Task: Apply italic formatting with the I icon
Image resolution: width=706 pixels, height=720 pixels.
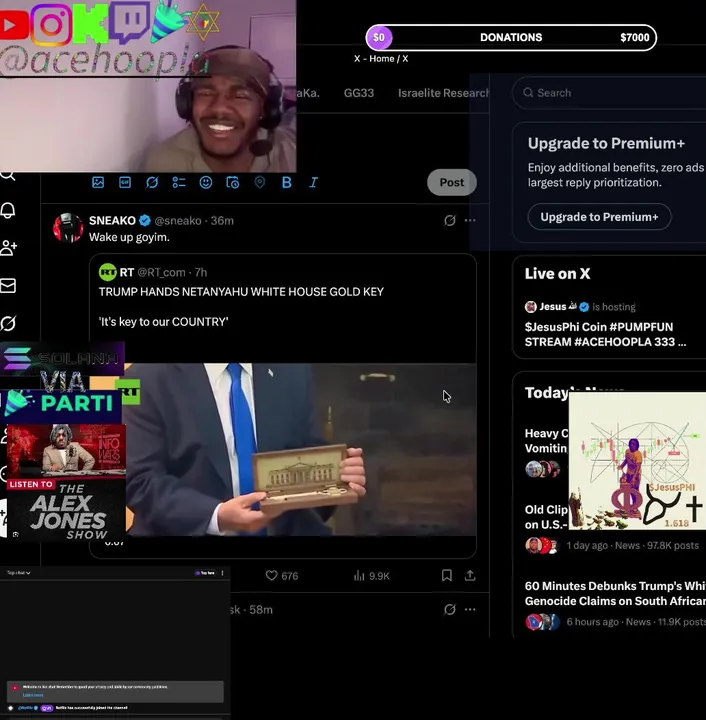Action: pos(314,182)
